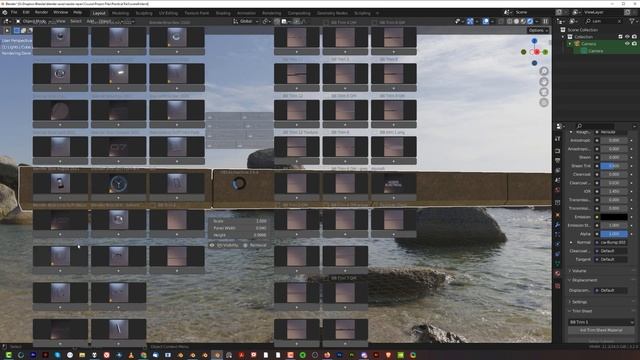Hide Camera object using its eye icon

tap(627, 44)
